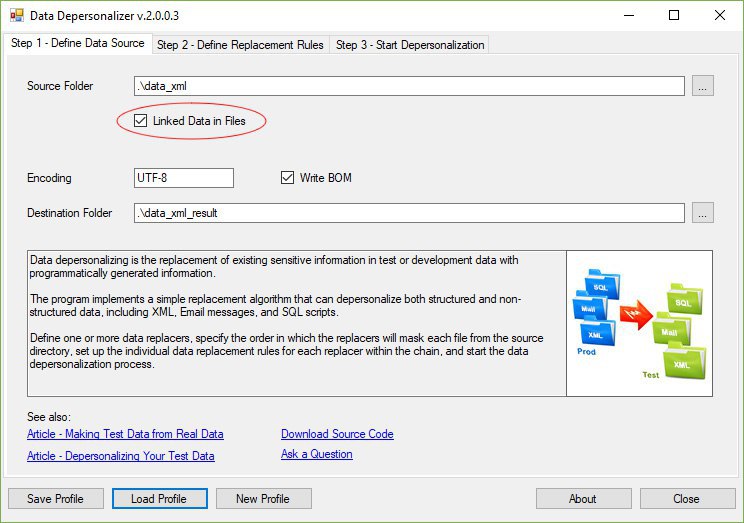The height and width of the screenshot is (523, 744).
Task: Minimize the Data Depersonalizer window
Action: [x=629, y=15]
